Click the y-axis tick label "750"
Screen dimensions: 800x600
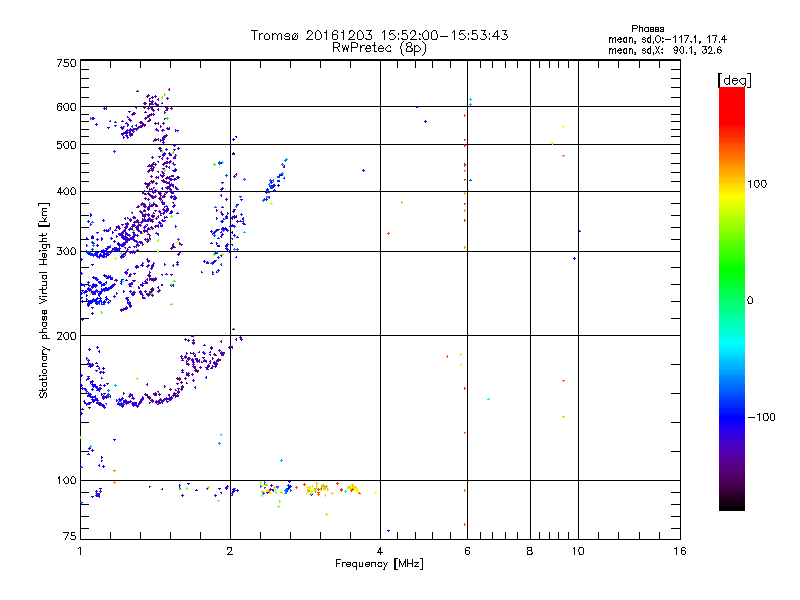click(x=67, y=63)
